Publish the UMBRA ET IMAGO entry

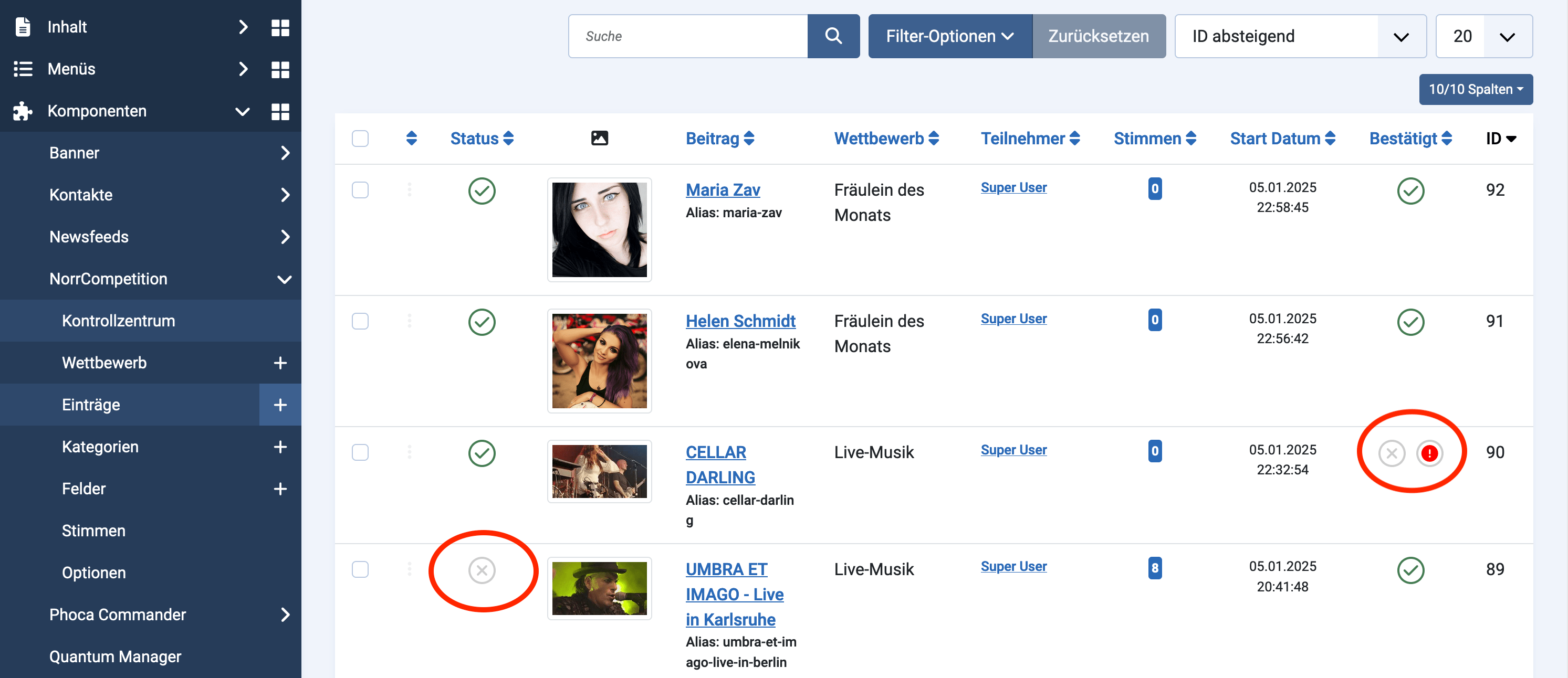tap(482, 570)
